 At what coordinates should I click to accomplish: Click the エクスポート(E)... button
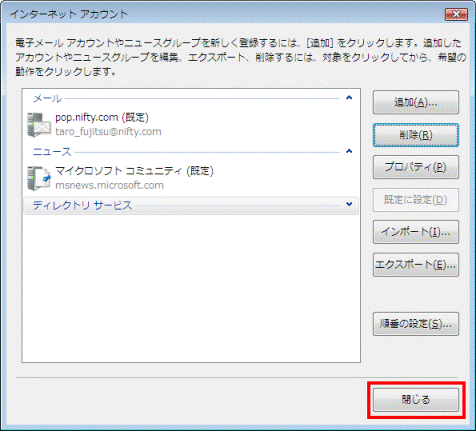click(416, 265)
